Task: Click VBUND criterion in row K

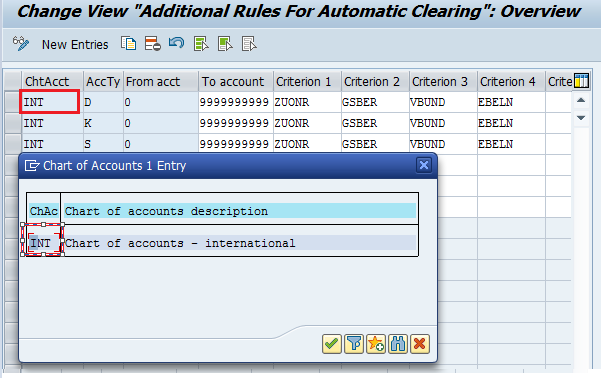Action: point(443,123)
